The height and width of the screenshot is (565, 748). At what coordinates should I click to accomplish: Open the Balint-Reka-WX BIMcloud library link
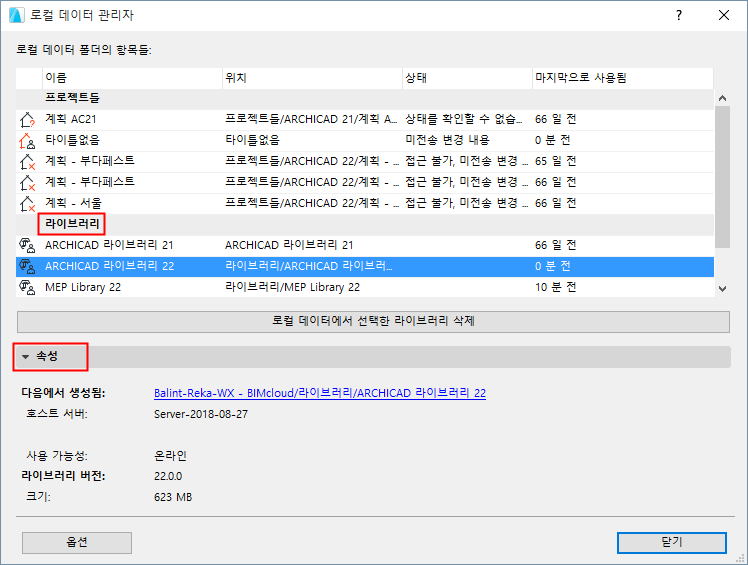[320, 393]
